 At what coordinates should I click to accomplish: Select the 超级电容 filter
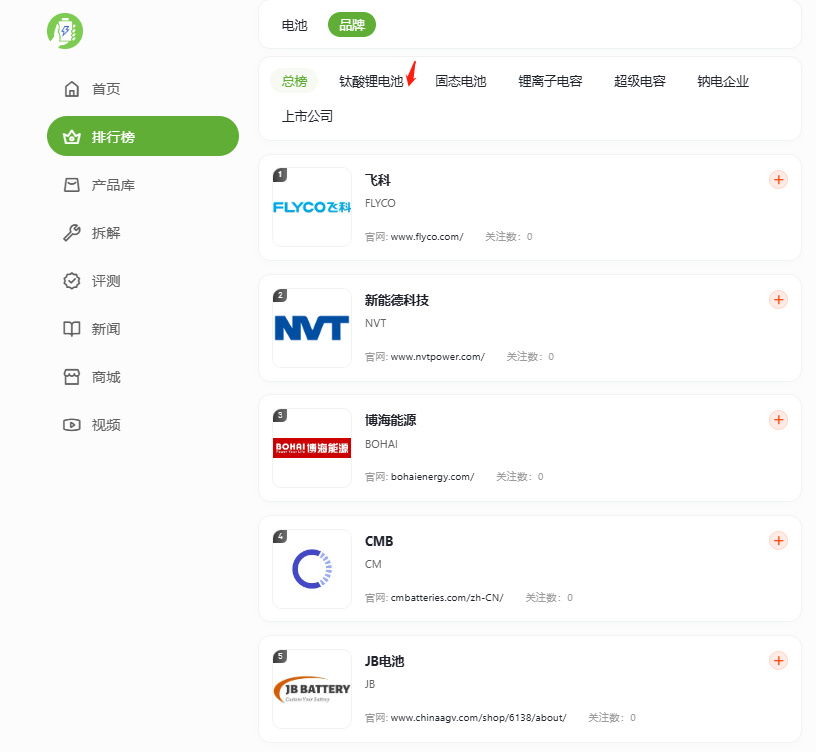(640, 81)
